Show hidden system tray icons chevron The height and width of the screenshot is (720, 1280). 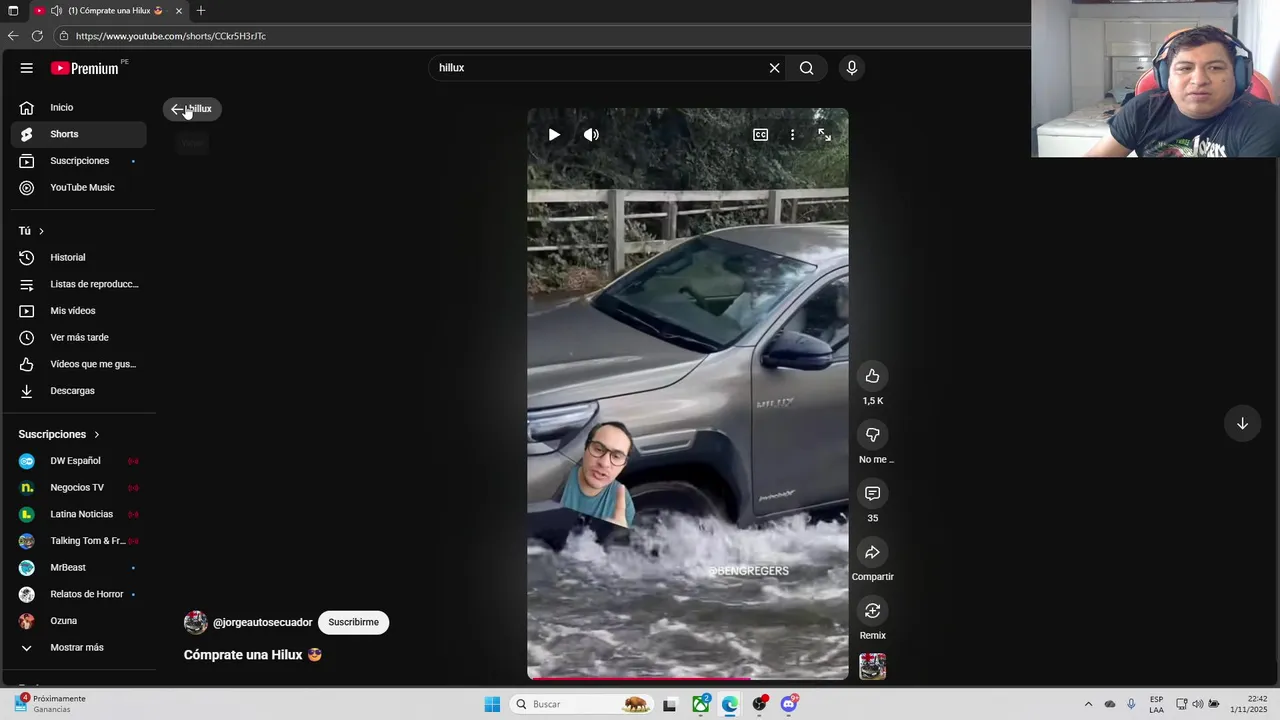(1088, 704)
